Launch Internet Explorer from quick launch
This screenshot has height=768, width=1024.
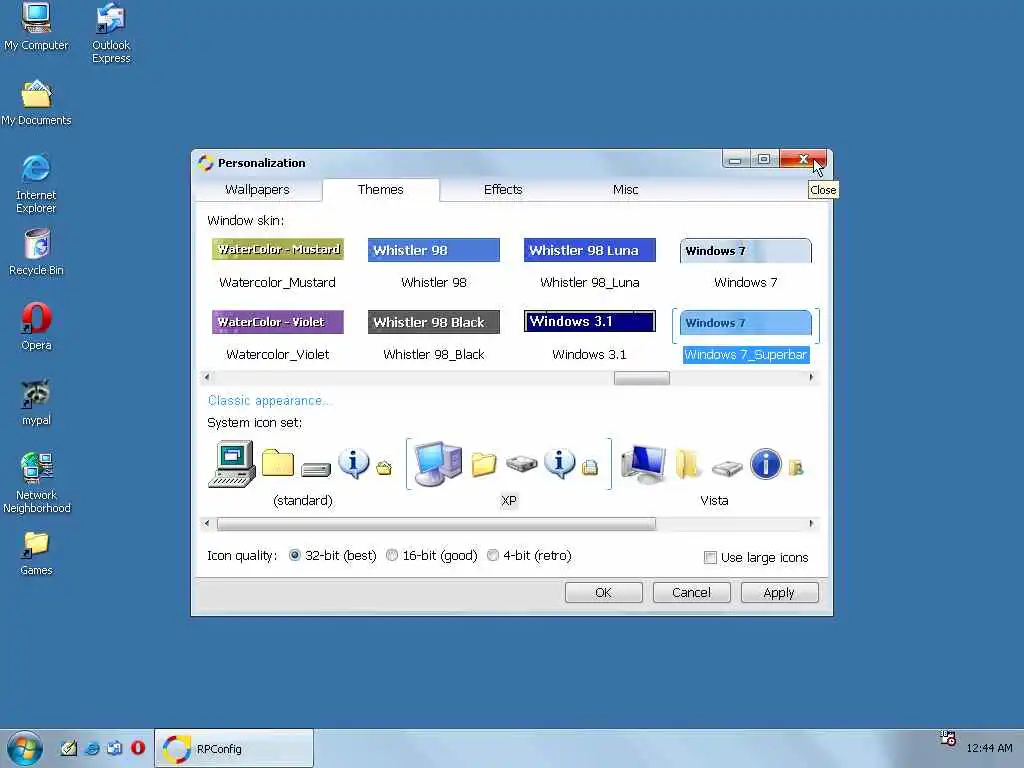(92, 748)
